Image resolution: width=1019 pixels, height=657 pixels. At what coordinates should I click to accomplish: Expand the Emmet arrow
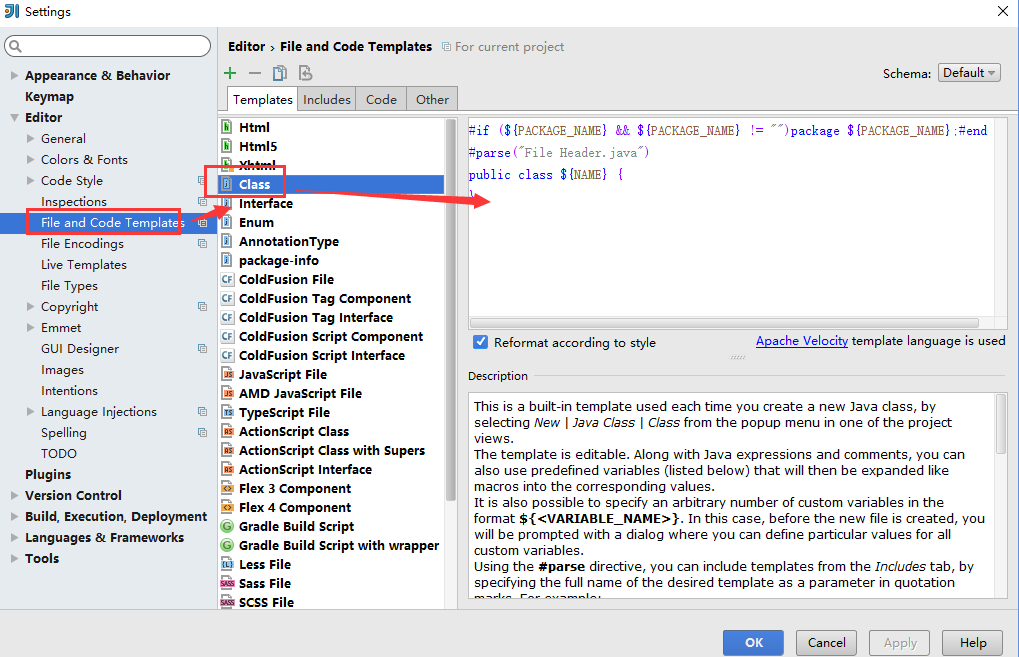click(x=31, y=328)
